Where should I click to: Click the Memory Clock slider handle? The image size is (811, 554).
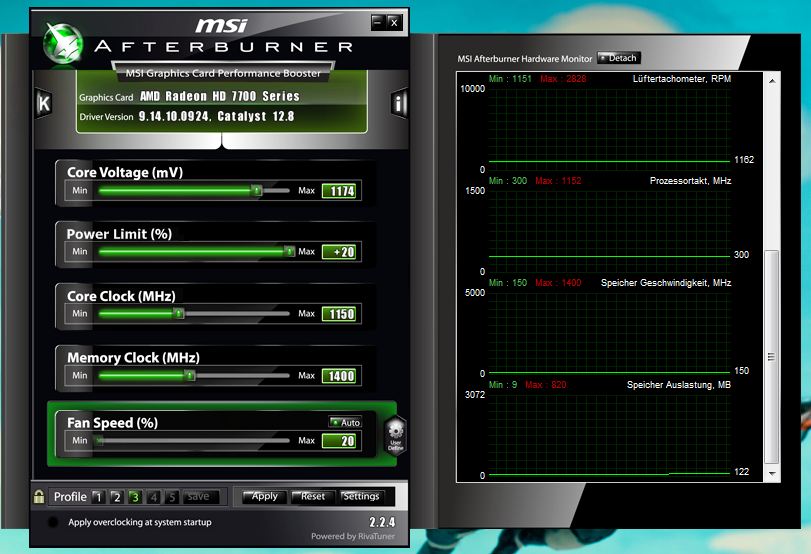190,376
